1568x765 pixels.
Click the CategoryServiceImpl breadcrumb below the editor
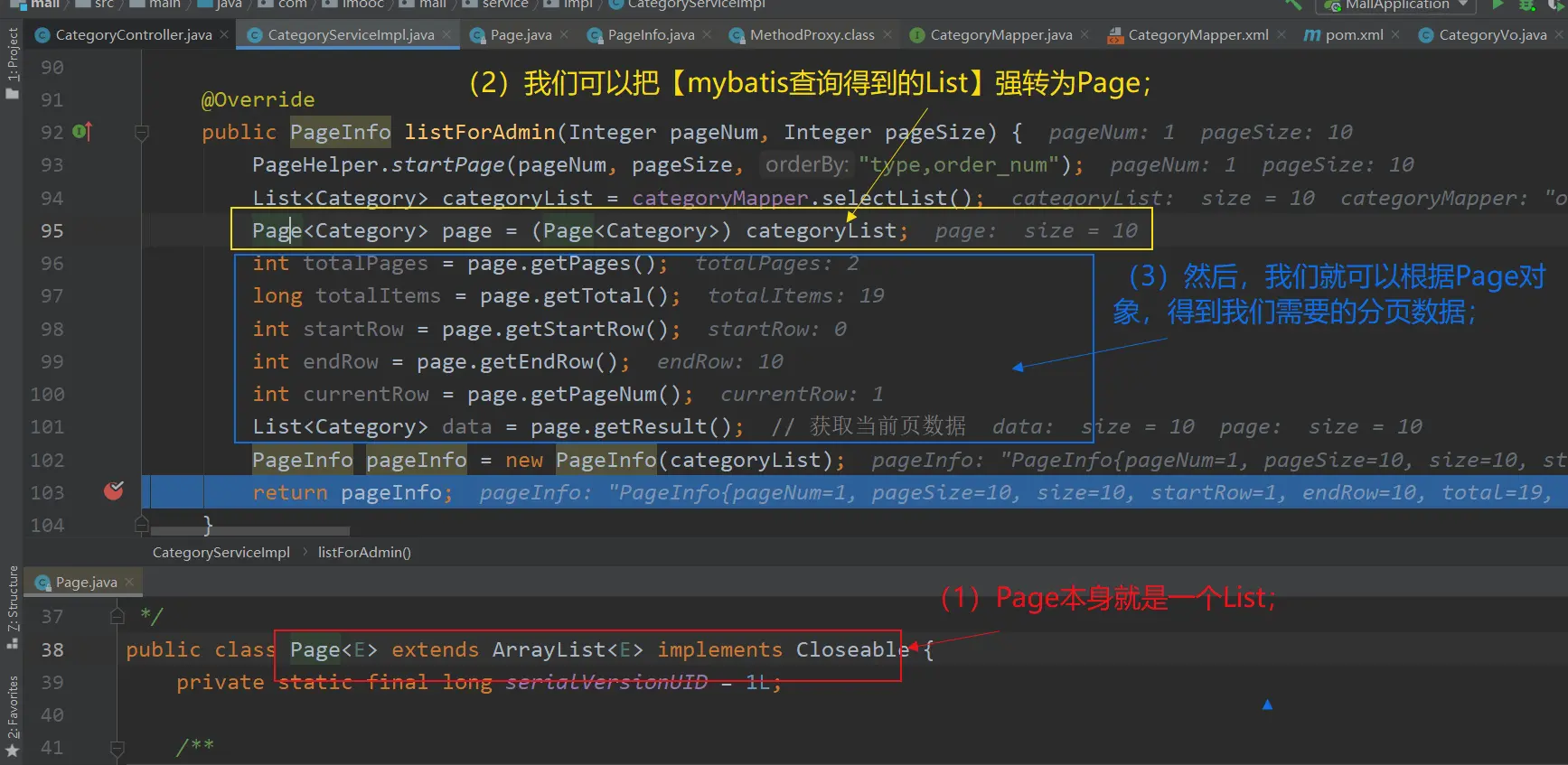coord(221,553)
